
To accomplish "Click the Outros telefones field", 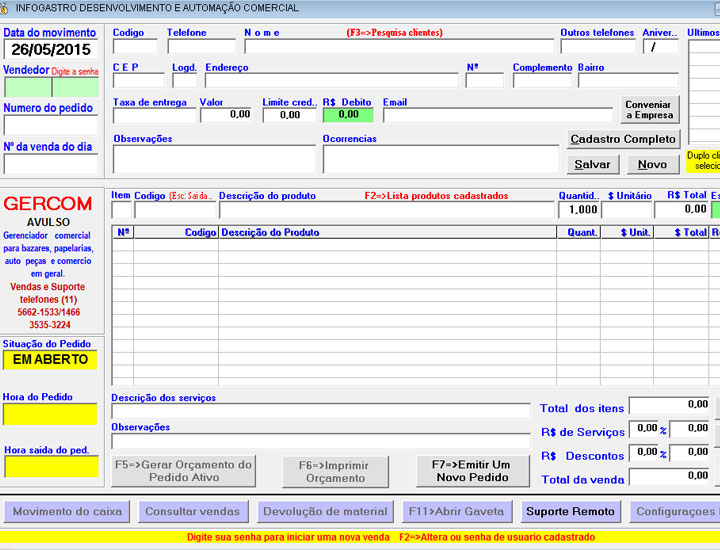I will click(x=598, y=47).
